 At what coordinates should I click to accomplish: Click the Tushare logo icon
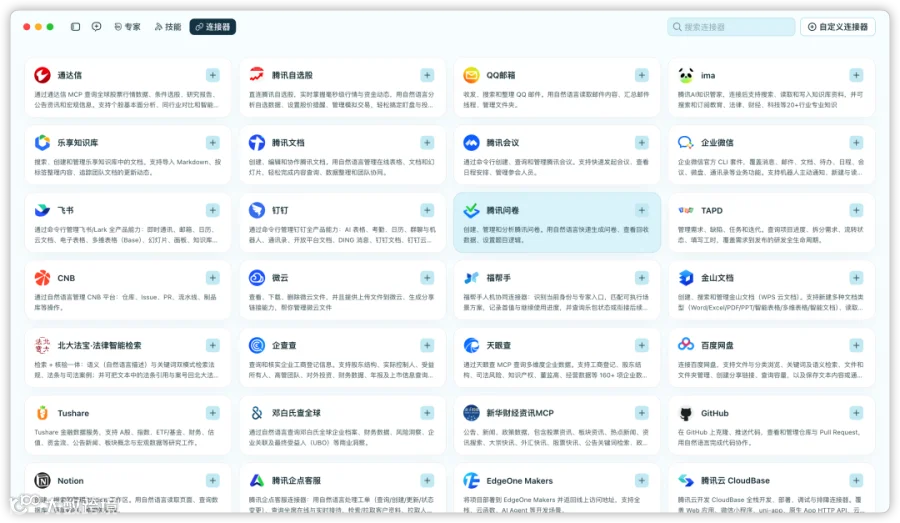point(42,413)
